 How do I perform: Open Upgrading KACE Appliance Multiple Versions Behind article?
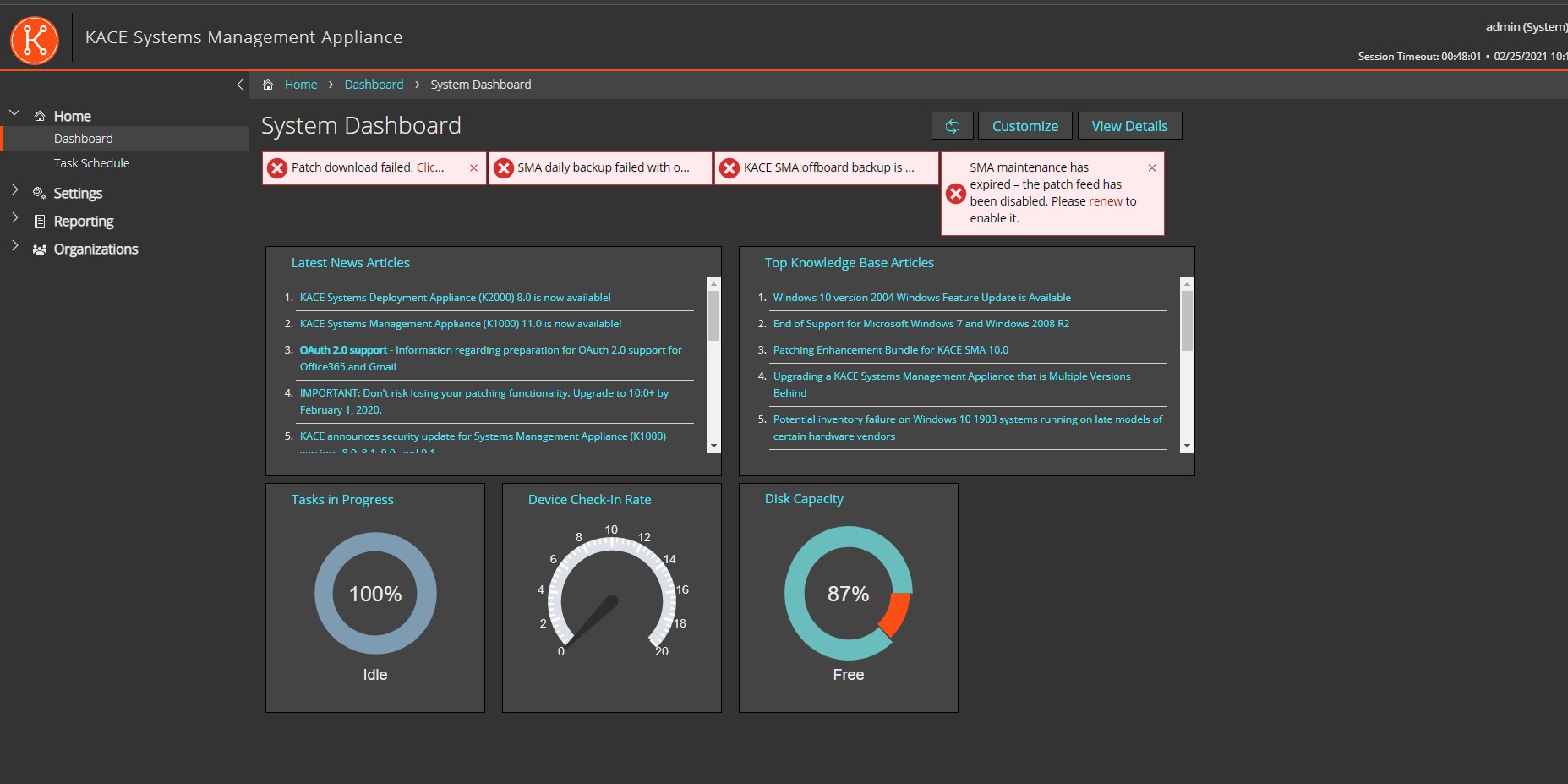point(952,385)
